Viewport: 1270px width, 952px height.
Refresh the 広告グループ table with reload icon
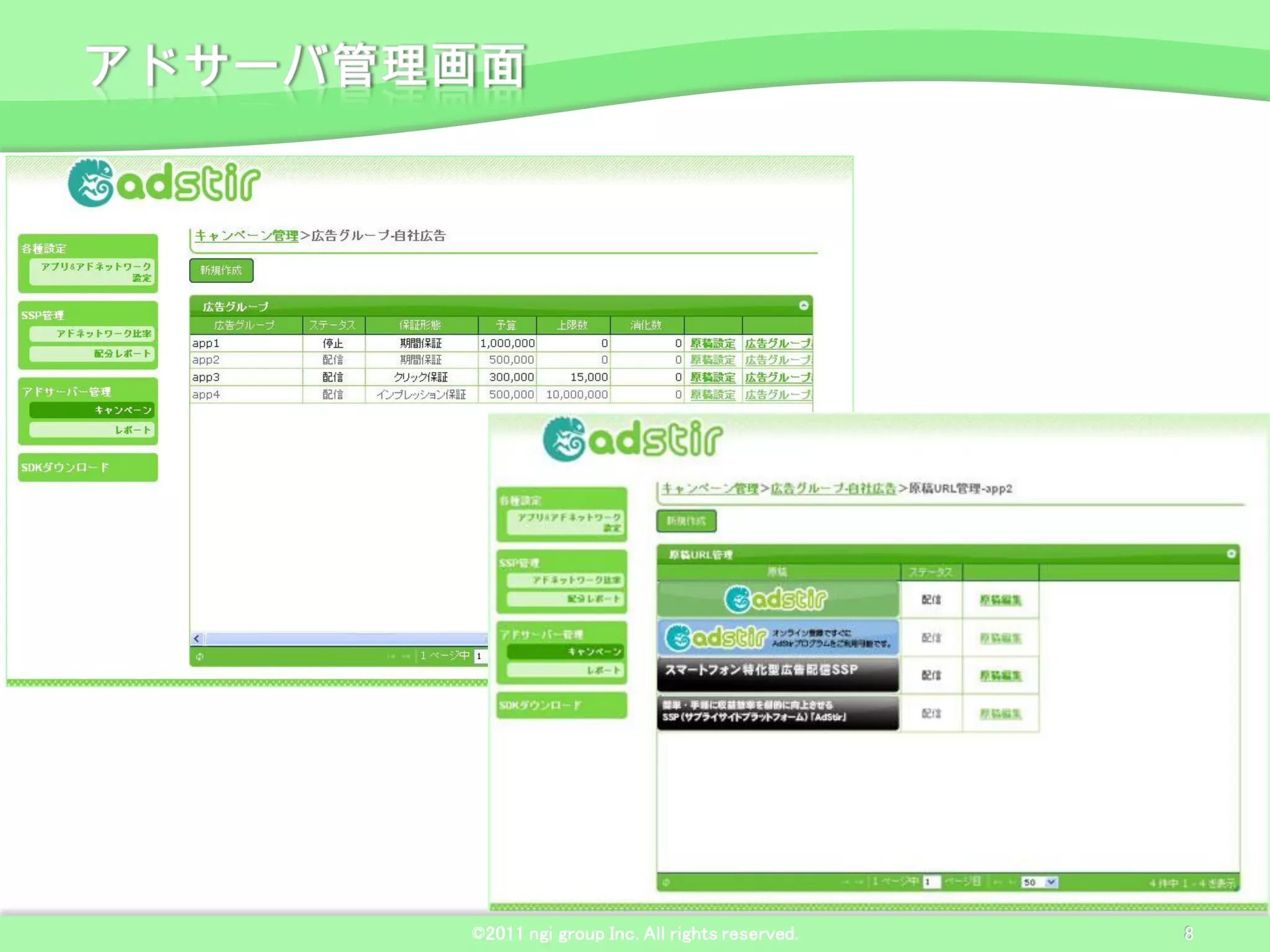point(200,656)
